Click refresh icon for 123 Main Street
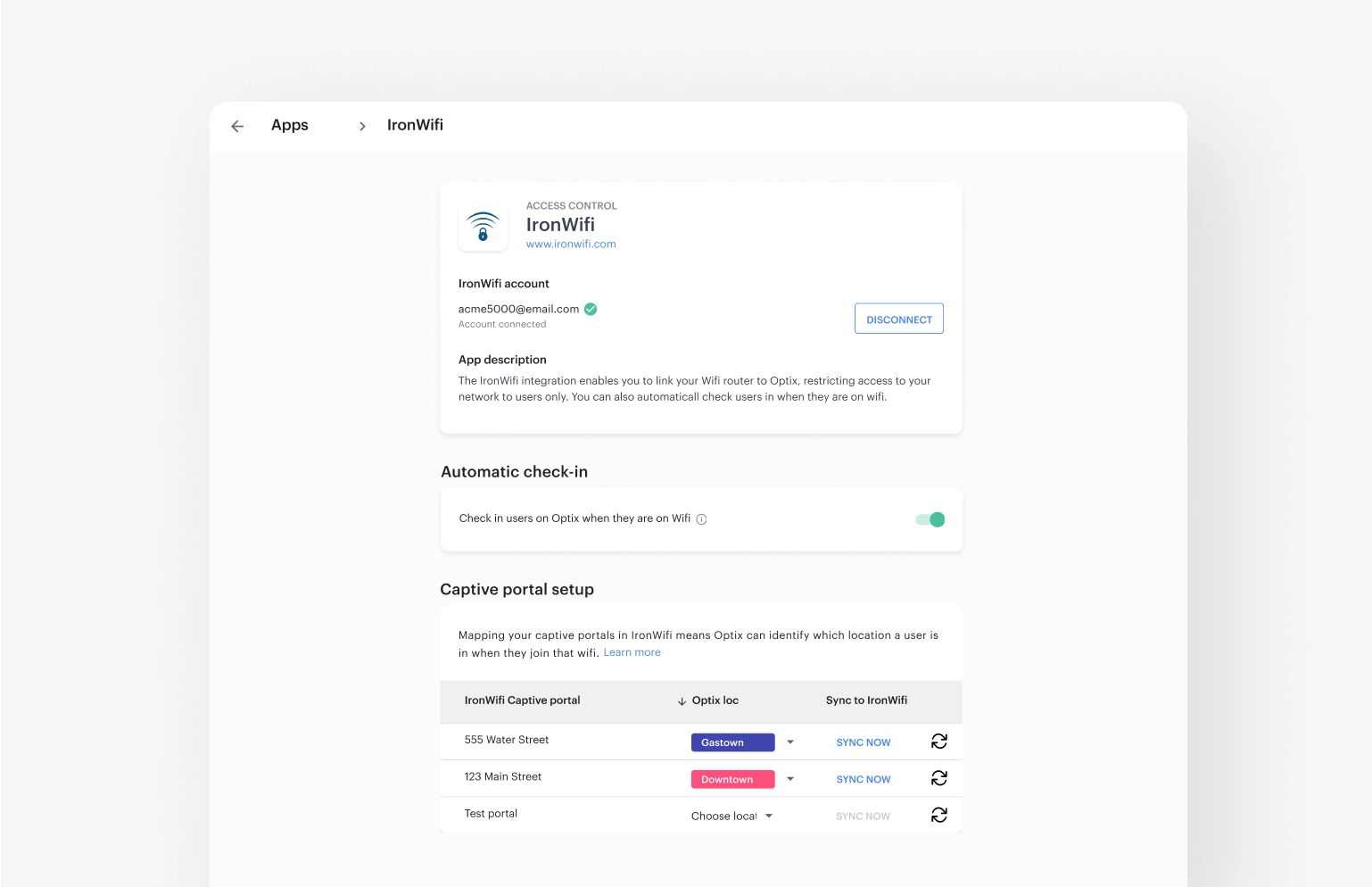1372x887 pixels. coord(939,778)
